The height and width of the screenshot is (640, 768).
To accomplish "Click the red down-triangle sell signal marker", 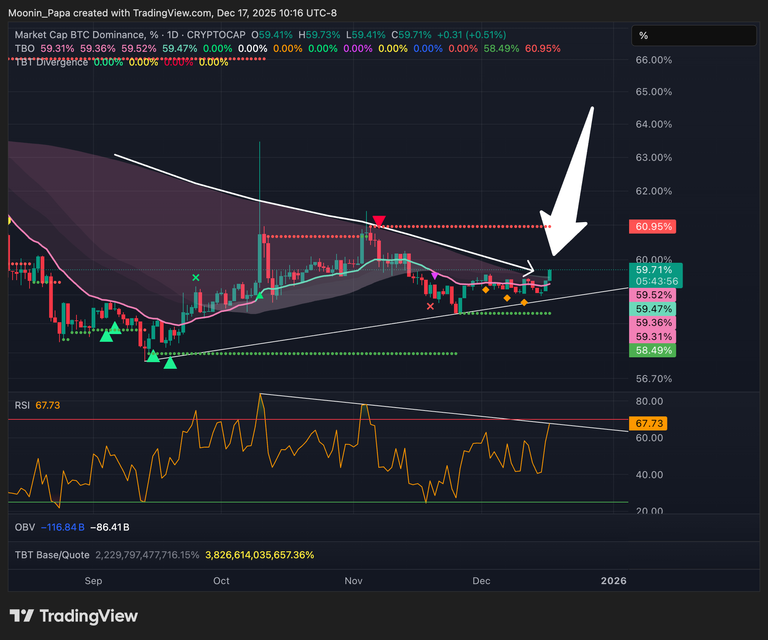I will (x=378, y=220).
